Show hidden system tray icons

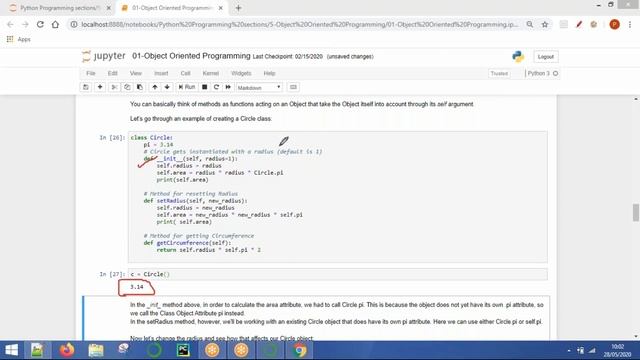[x=569, y=350]
